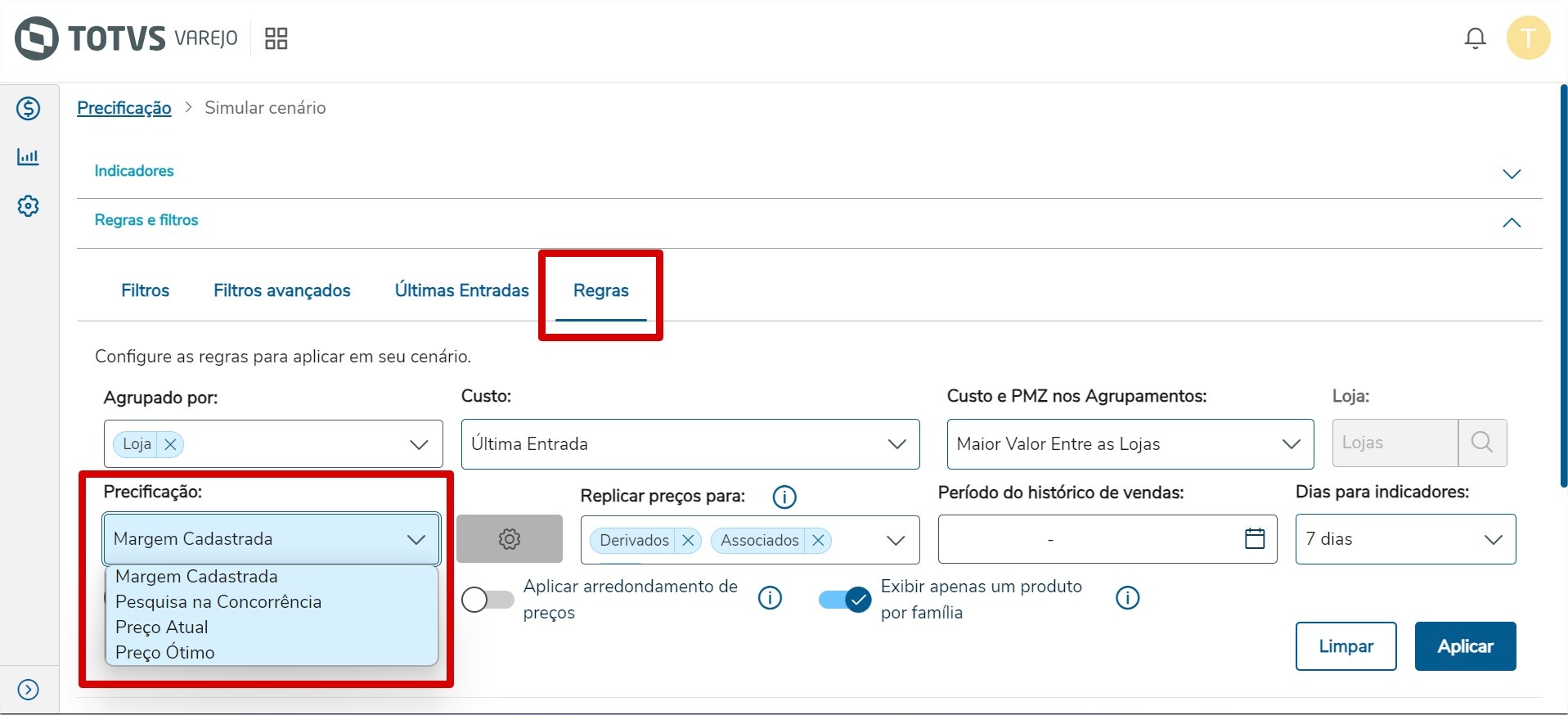Image resolution: width=1568 pixels, height=715 pixels.
Task: Remove the Derivados tag
Action: click(x=688, y=541)
